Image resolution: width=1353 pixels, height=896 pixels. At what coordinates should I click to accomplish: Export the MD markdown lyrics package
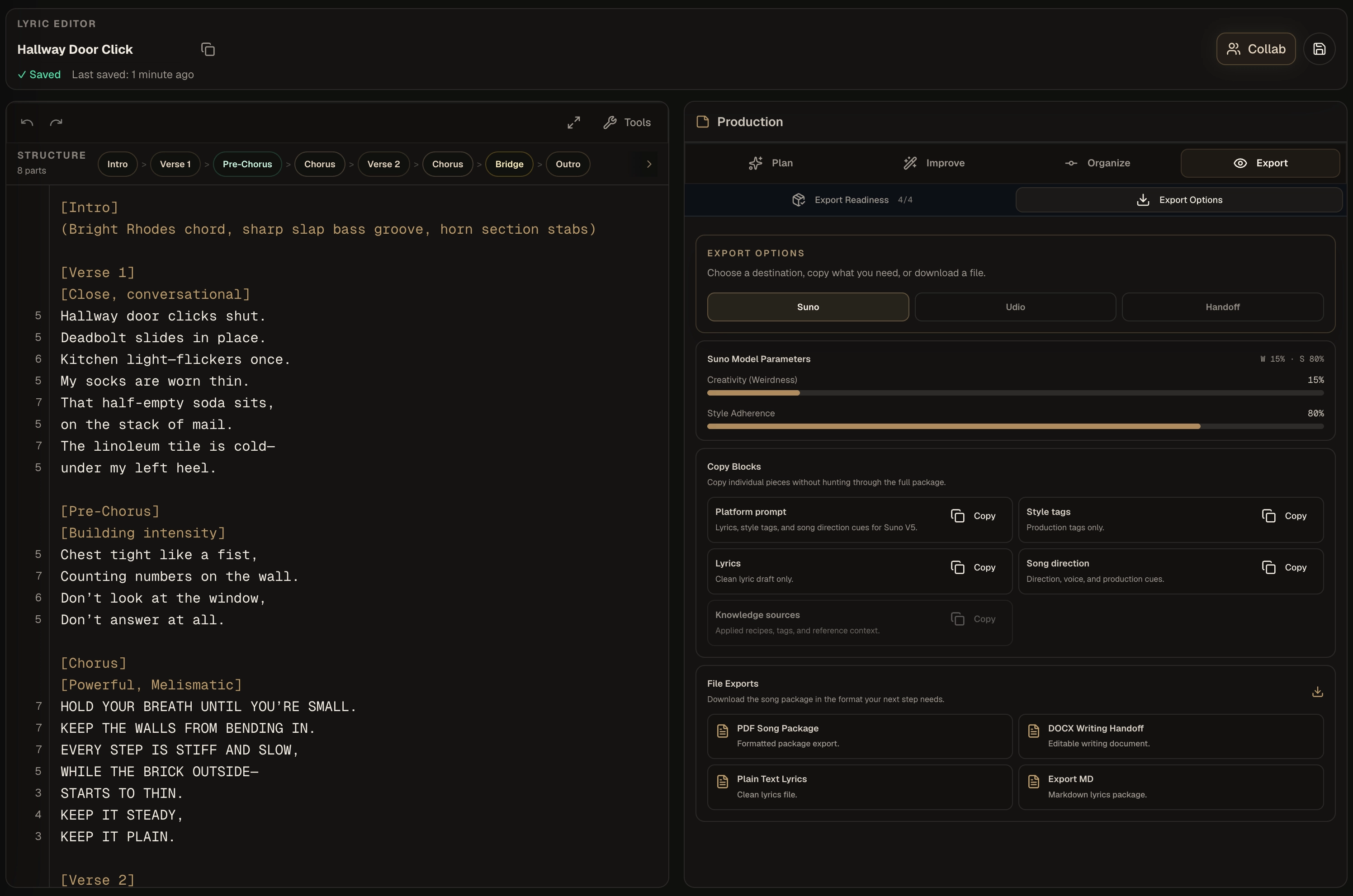(x=1171, y=787)
